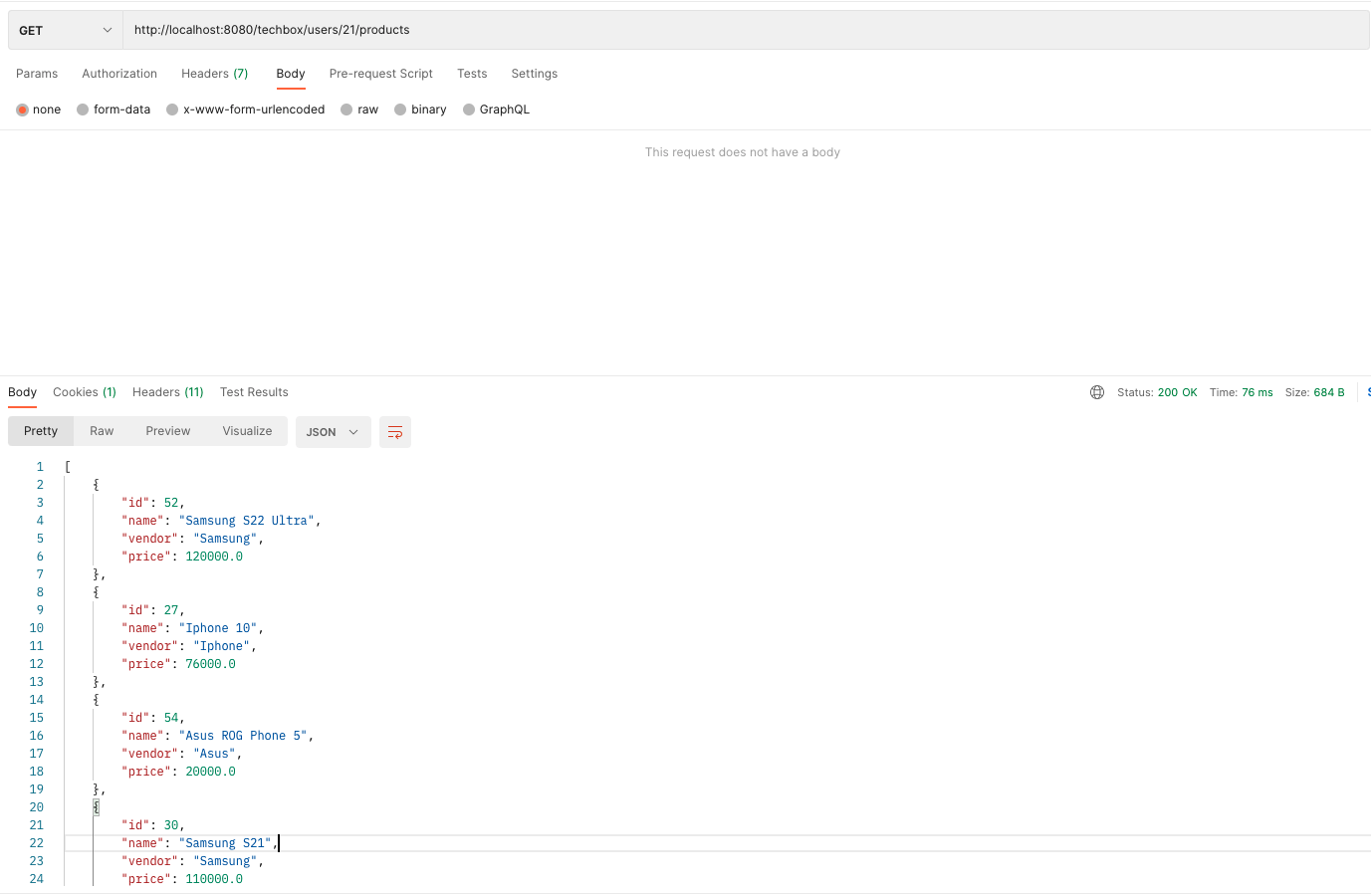Screen dimensions: 1371x896
Task: Click the price 110000.0 value
Action: (x=214, y=879)
